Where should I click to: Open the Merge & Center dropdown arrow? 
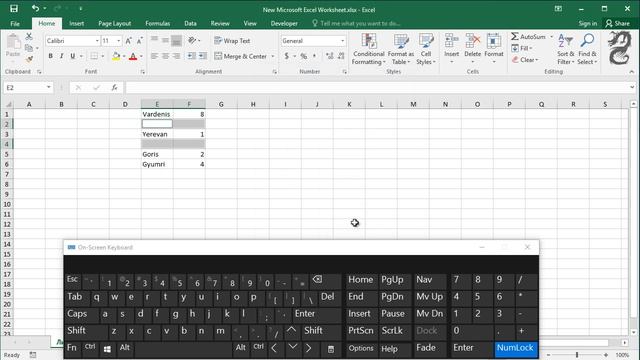coord(273,56)
